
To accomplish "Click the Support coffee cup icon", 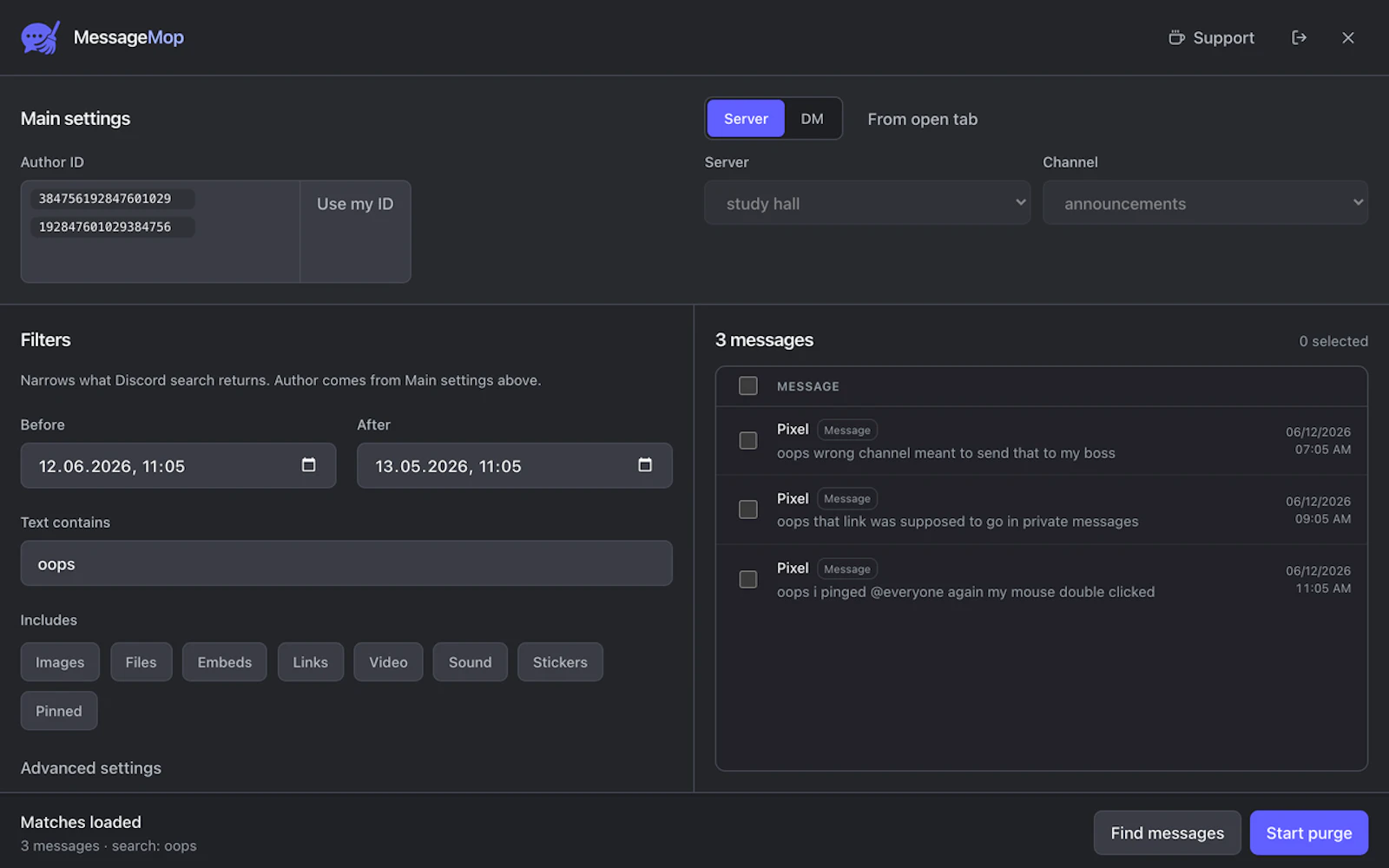I will point(1176,37).
